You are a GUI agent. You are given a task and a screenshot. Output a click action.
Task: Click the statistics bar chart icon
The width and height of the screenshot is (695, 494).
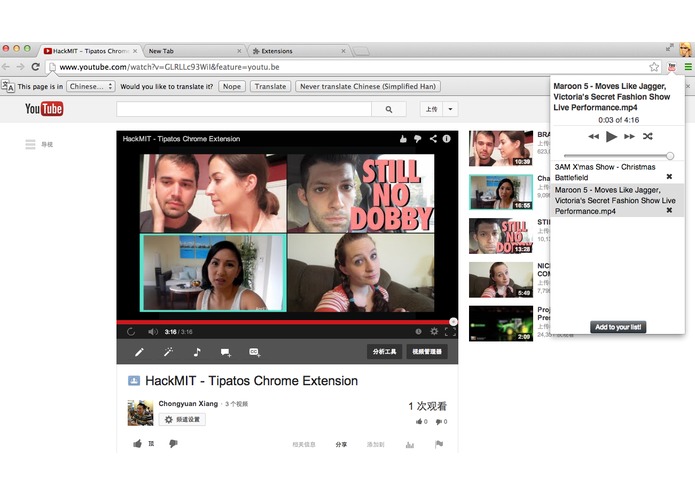click(410, 444)
